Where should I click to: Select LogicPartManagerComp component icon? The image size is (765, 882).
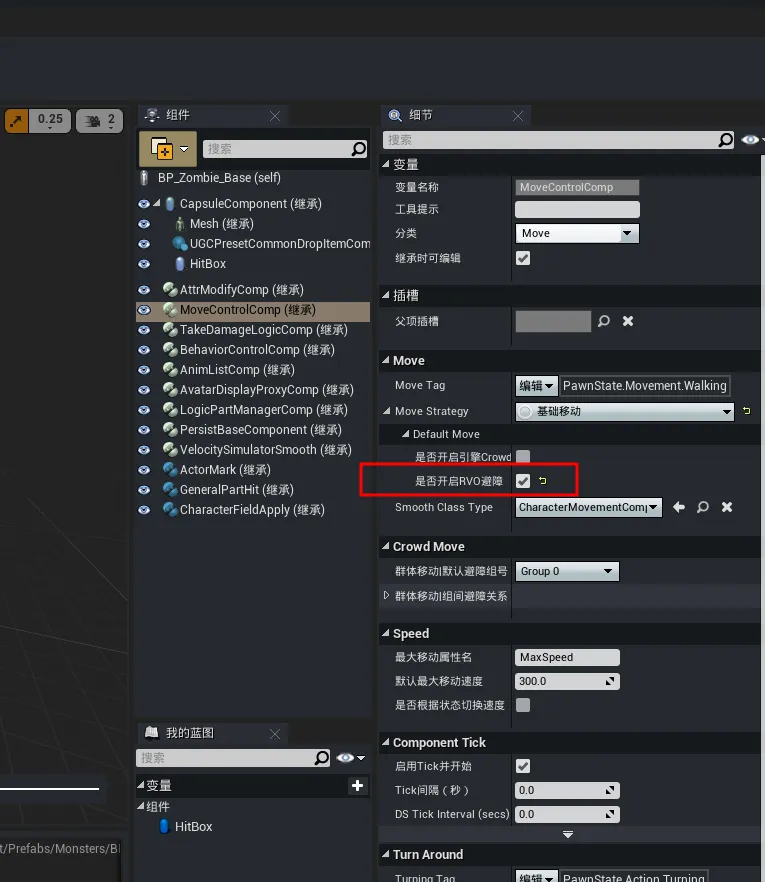point(170,409)
